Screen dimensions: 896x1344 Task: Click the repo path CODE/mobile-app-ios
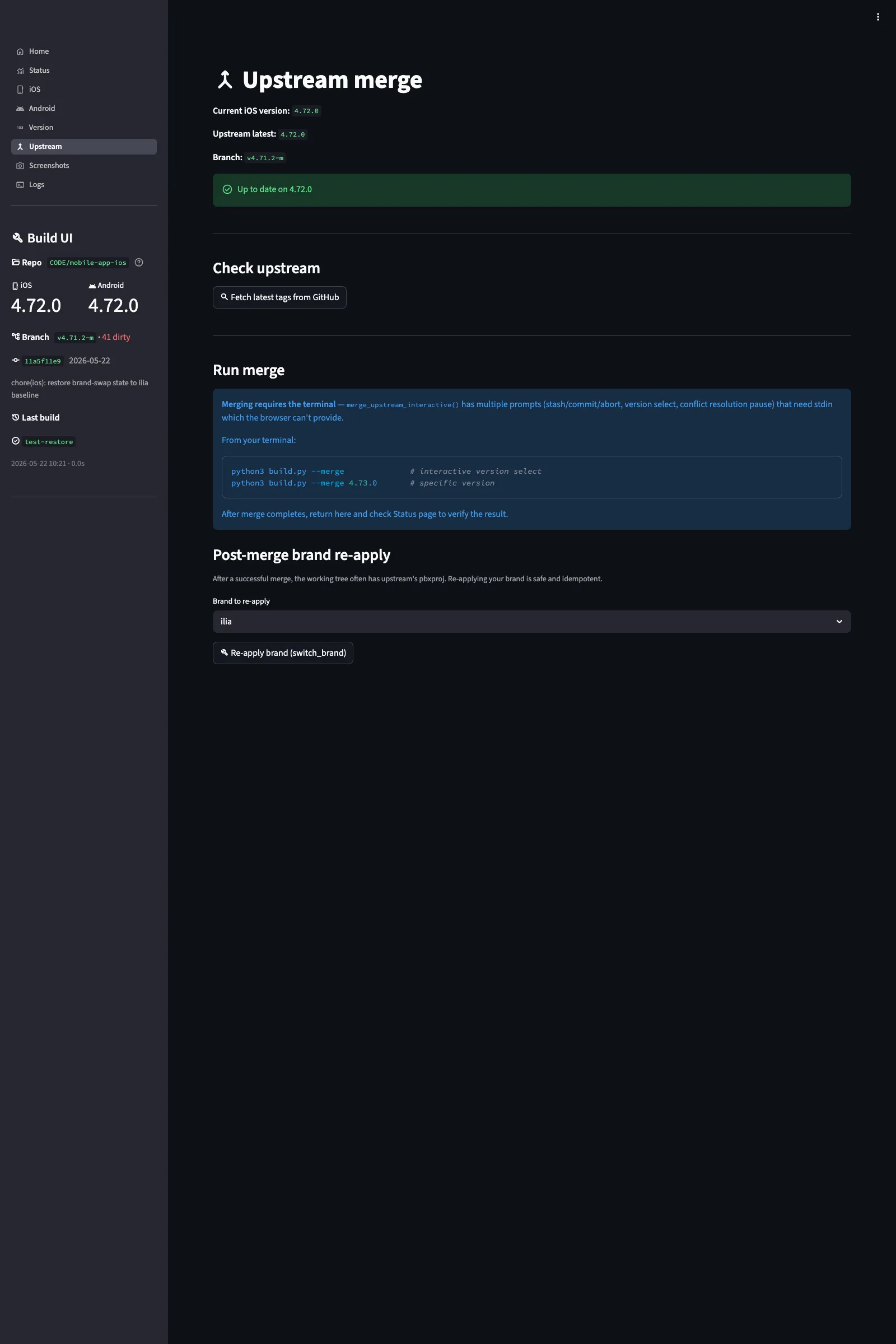[88, 263]
